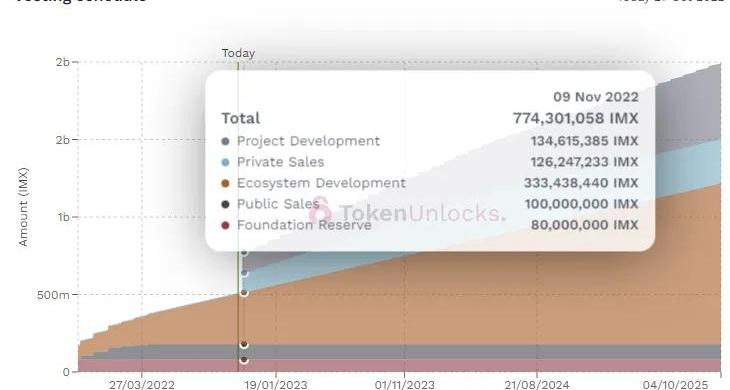Click the Foundation Reserve red legend dot
730x390 pixels.
(x=226, y=225)
